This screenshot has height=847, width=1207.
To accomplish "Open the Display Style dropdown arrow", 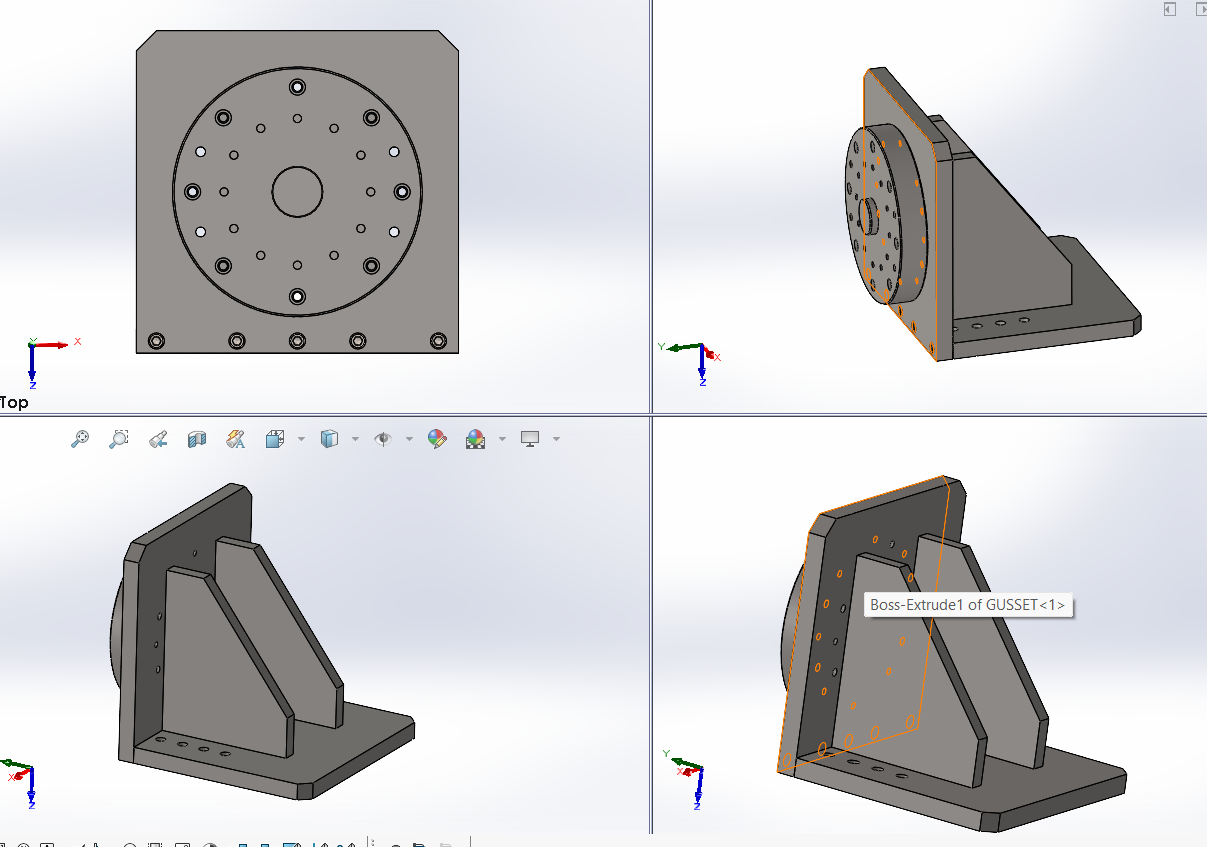I will (x=355, y=438).
